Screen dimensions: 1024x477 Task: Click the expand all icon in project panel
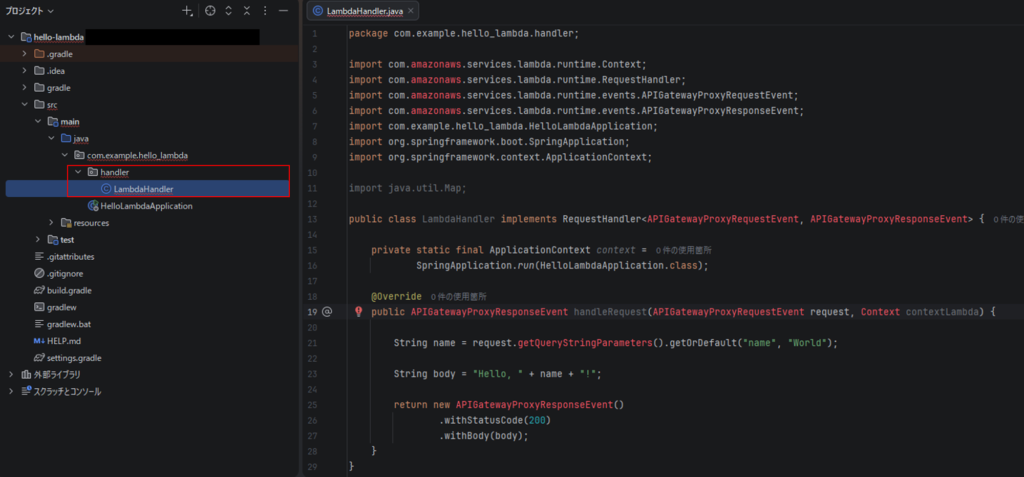click(x=229, y=11)
